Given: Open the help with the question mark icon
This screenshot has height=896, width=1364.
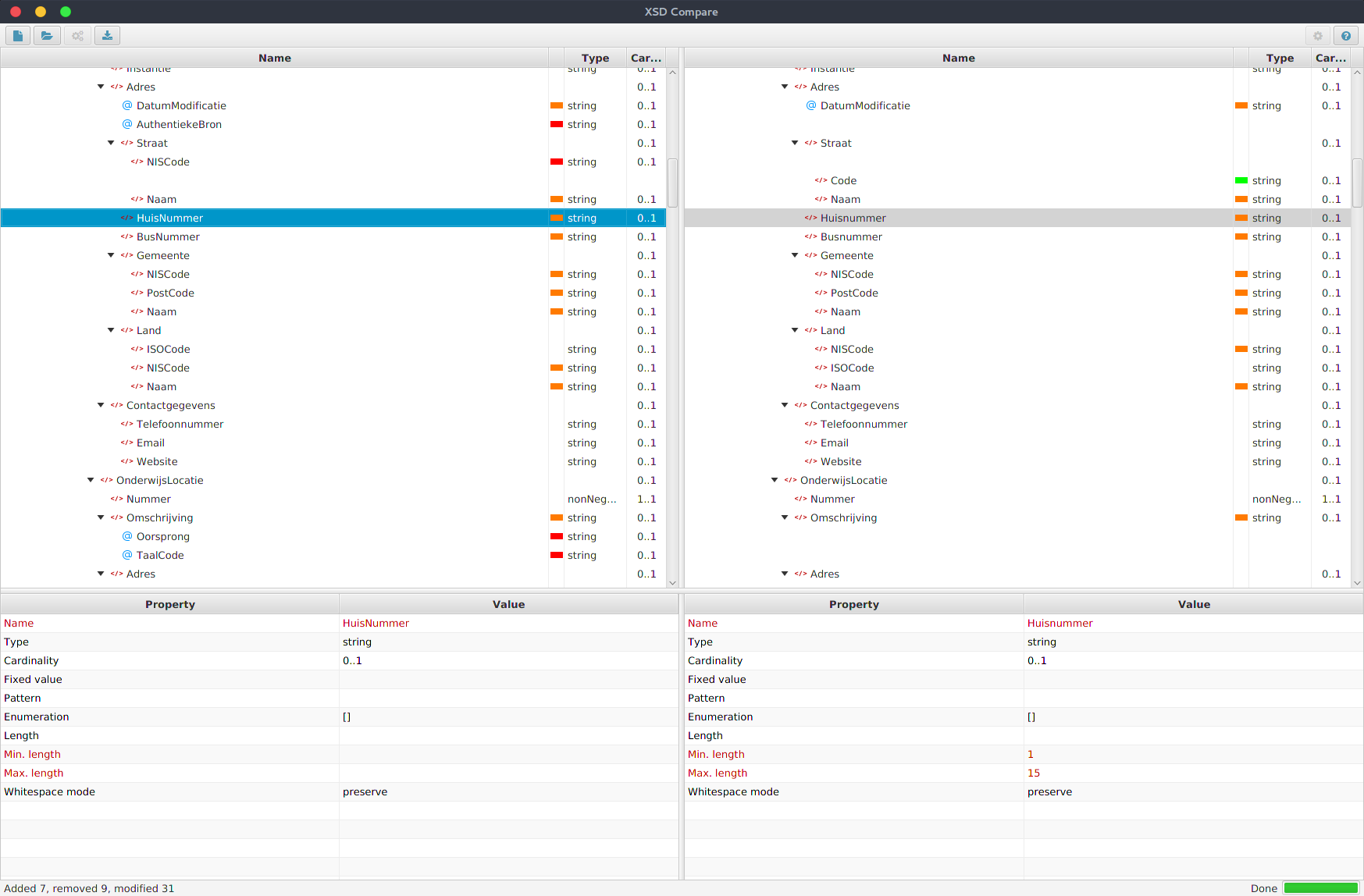Looking at the screenshot, I should point(1346,35).
